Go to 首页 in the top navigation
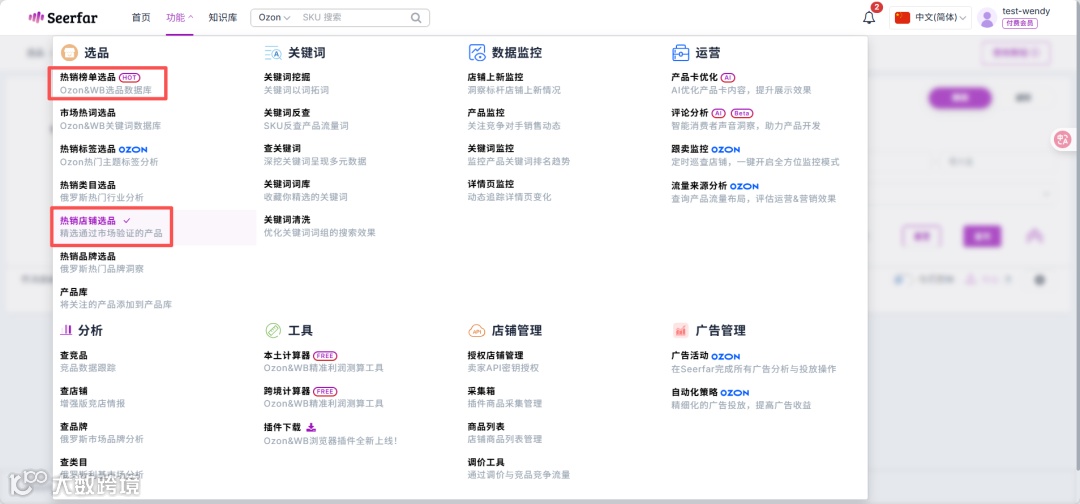 141,18
